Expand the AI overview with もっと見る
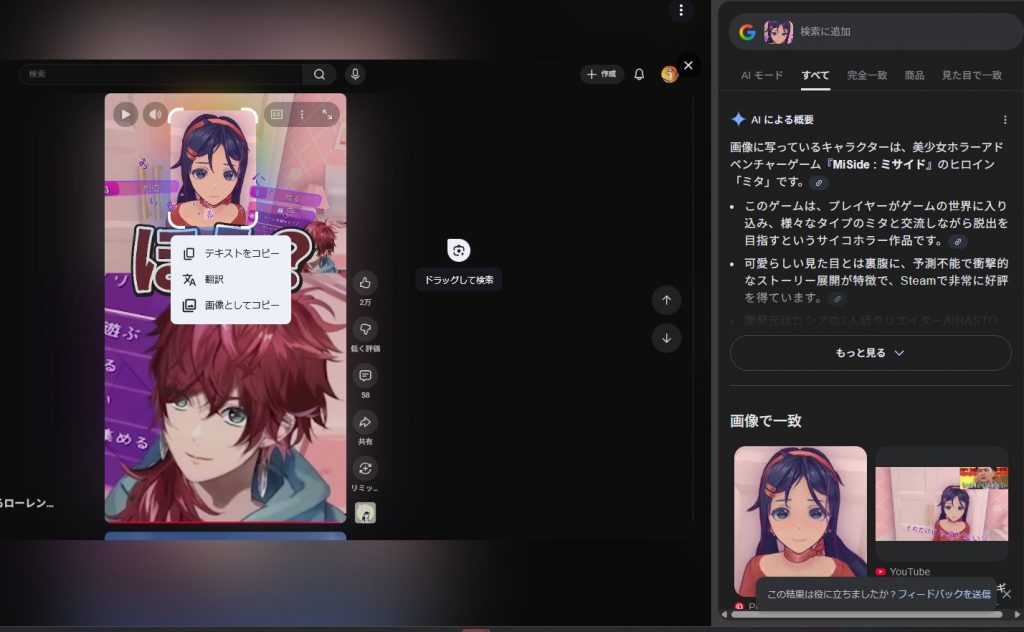This screenshot has width=1024, height=632. pyautogui.click(x=870, y=353)
